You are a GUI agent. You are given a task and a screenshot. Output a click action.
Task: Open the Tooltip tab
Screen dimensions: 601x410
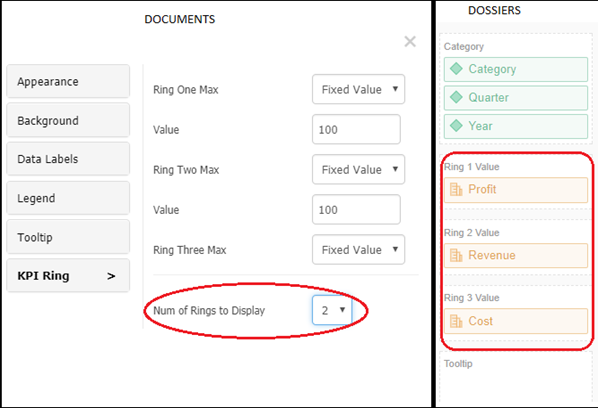68,237
